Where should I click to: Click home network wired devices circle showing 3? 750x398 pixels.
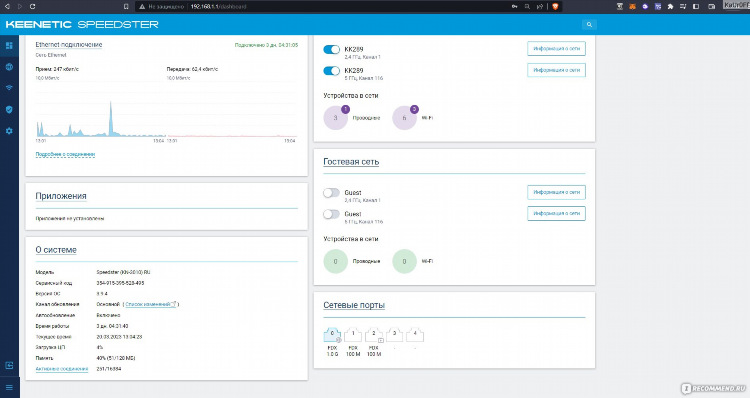click(x=336, y=118)
